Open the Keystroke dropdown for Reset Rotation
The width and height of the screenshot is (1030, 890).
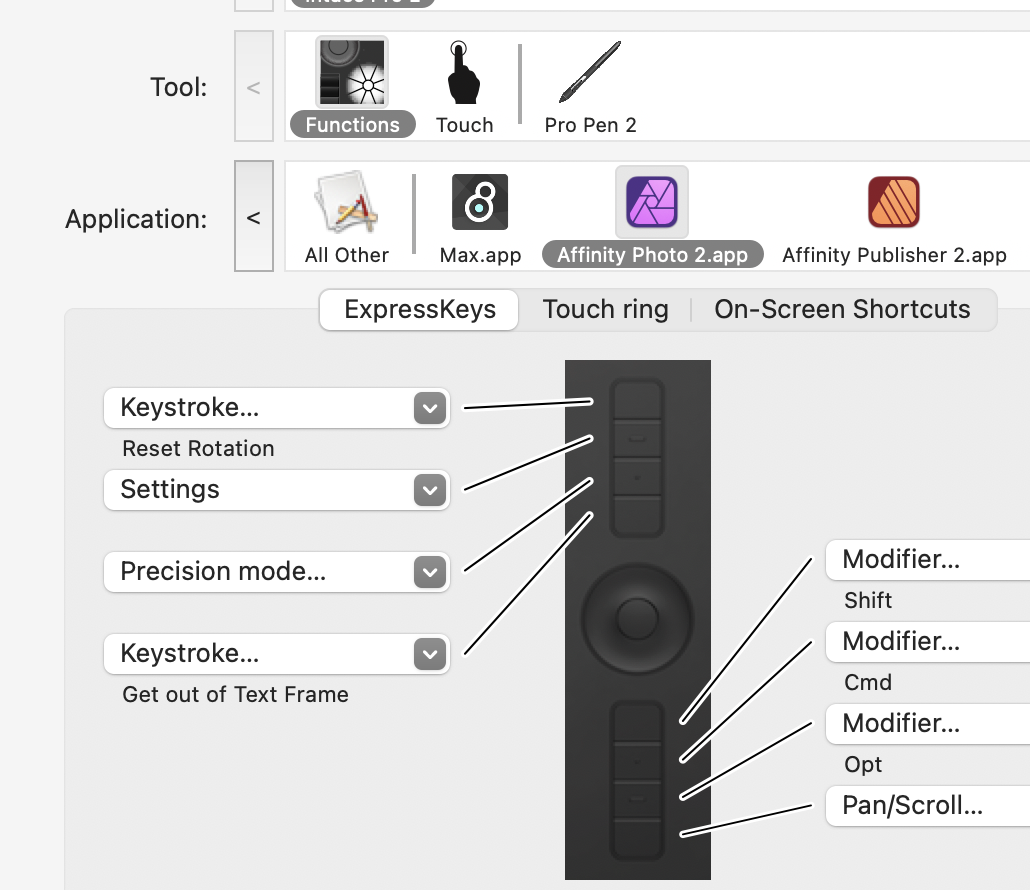coord(430,408)
